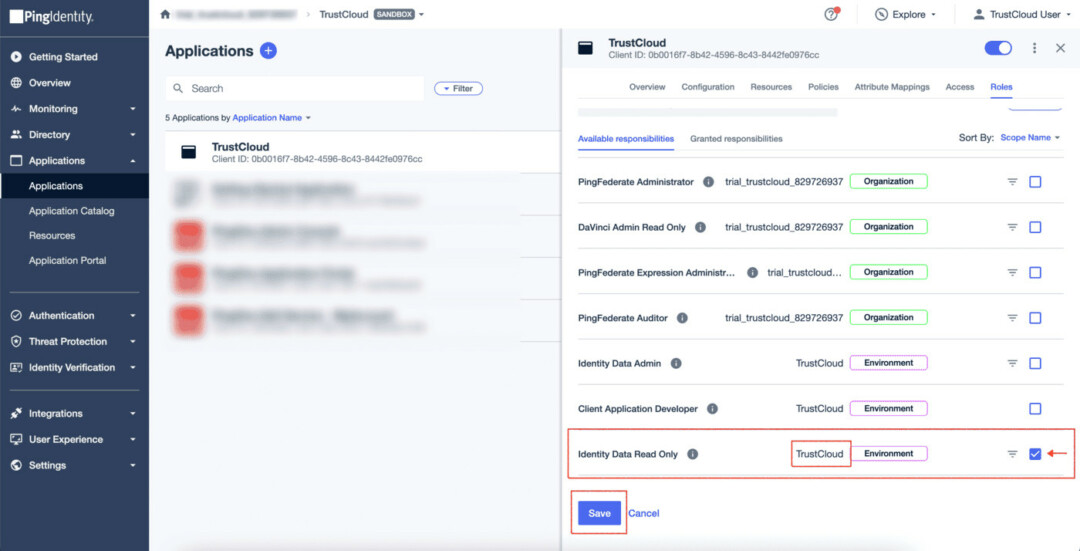Click info icon next to Client Application Developer
This screenshot has width=1080, height=551.
click(x=713, y=408)
